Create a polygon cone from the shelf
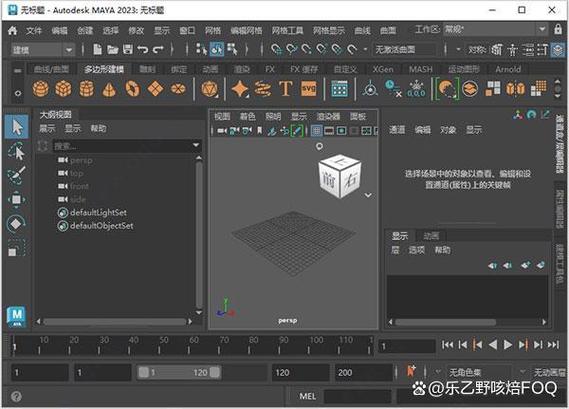569x409 pixels. click(109, 89)
